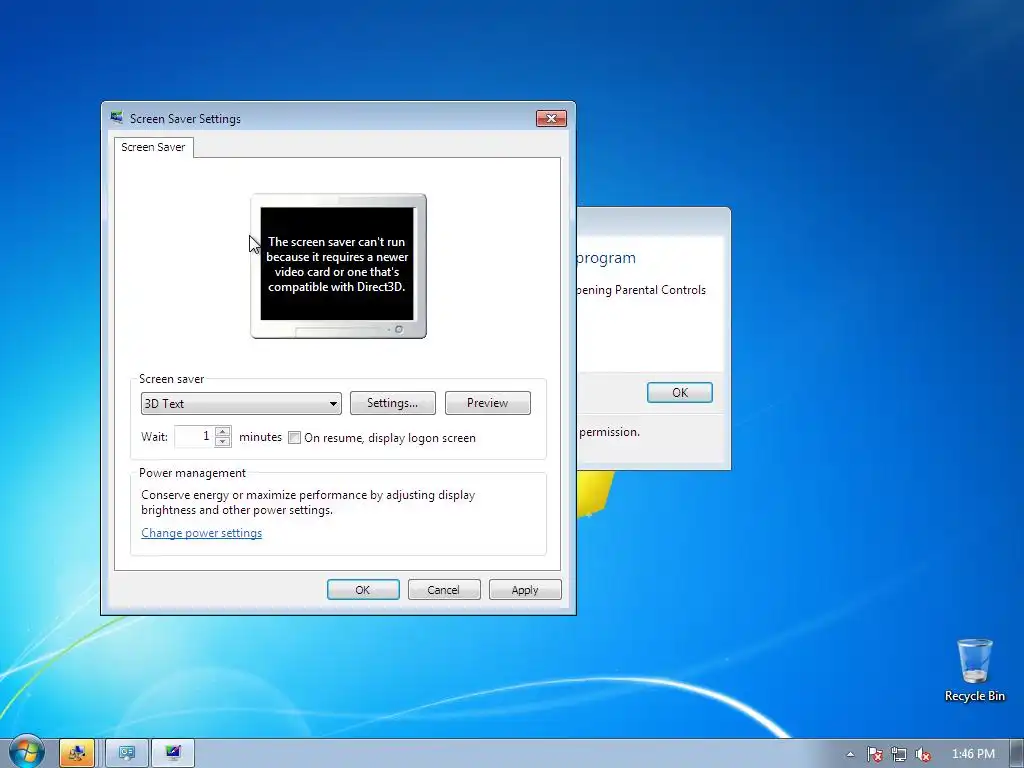Open the highlighted orange taskbar program
The height and width of the screenshot is (768, 1024).
[77, 753]
